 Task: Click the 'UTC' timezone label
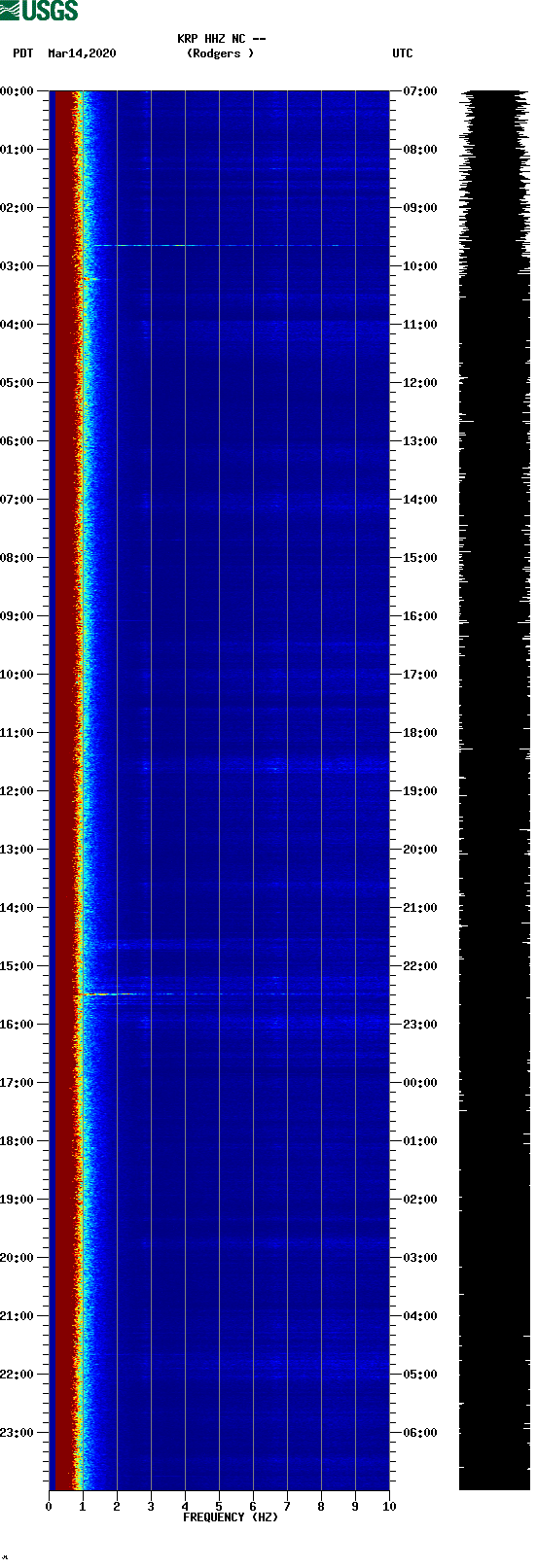click(x=403, y=53)
